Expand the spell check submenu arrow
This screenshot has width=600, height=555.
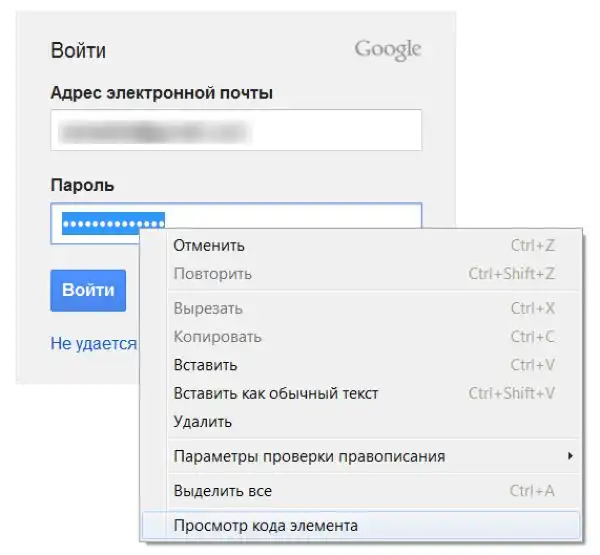[570, 457]
